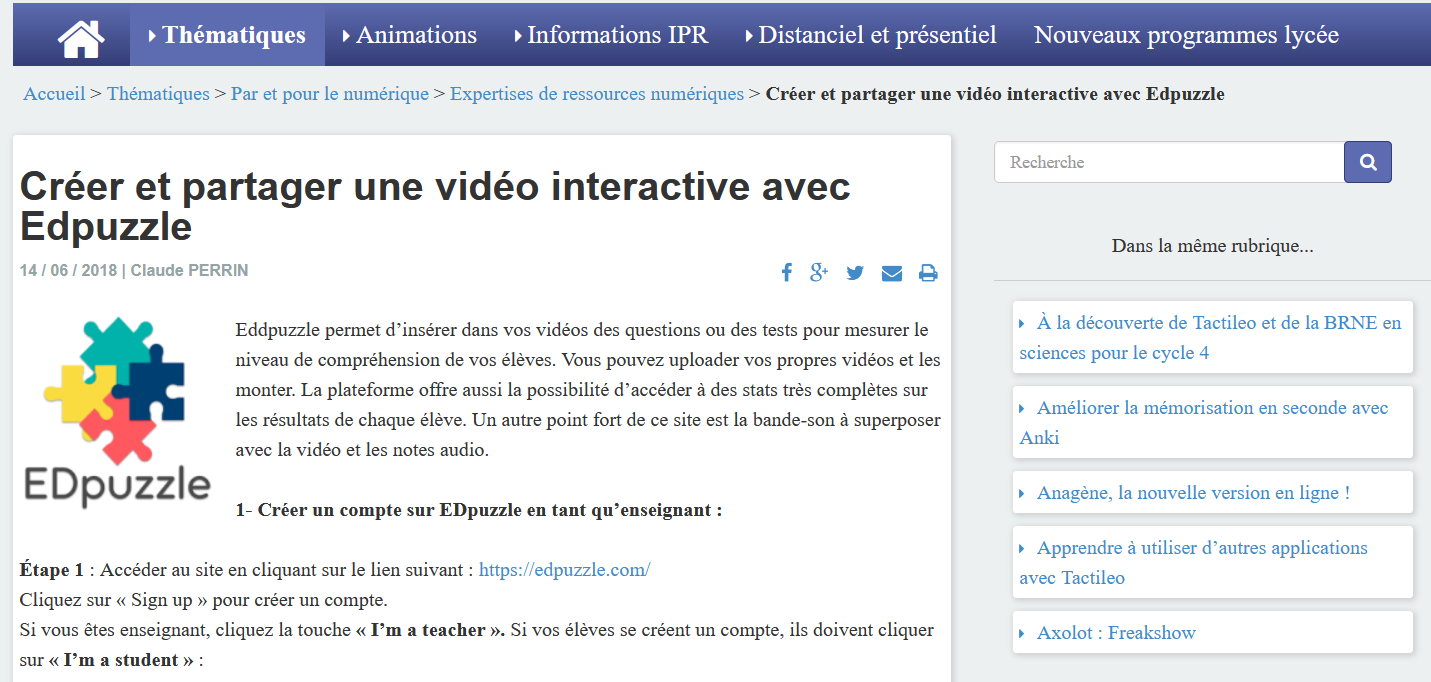Open the edpuzzle.com link

pos(564,570)
